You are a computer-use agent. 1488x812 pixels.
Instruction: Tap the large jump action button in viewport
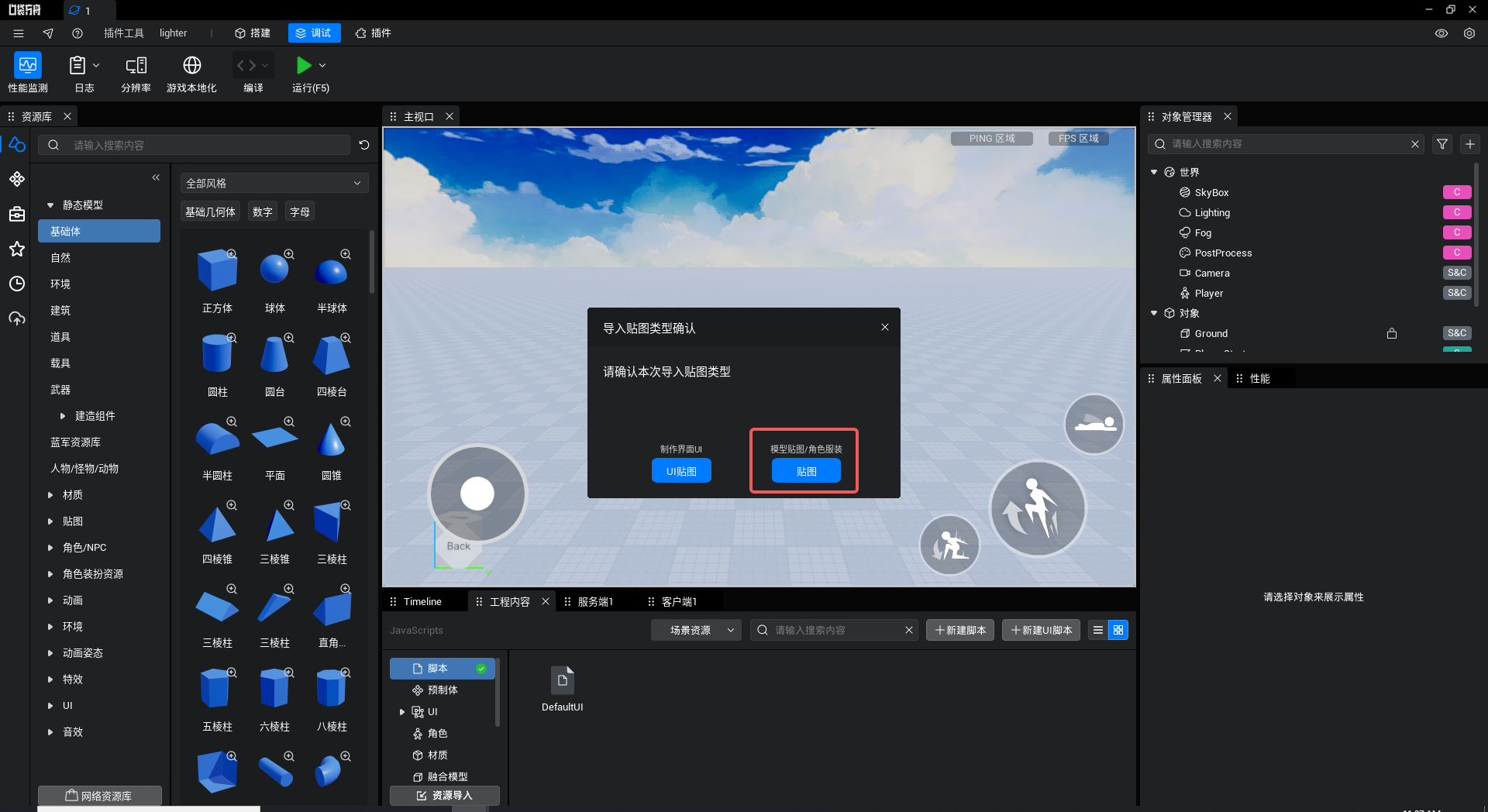tap(1038, 508)
